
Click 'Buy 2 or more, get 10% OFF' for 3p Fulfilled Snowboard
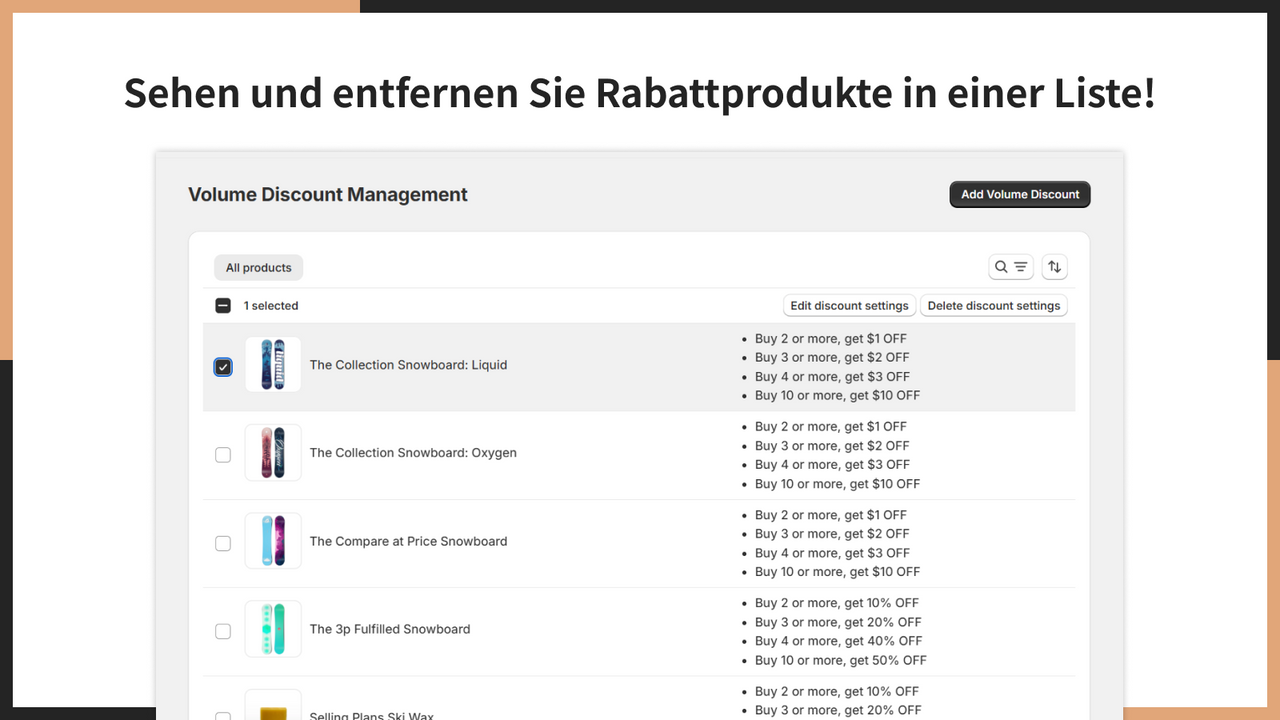837,603
